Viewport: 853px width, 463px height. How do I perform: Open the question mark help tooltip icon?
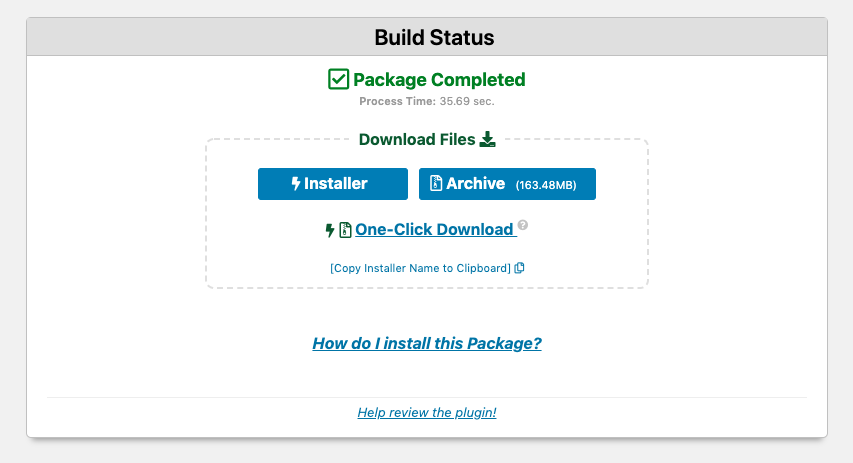523,225
